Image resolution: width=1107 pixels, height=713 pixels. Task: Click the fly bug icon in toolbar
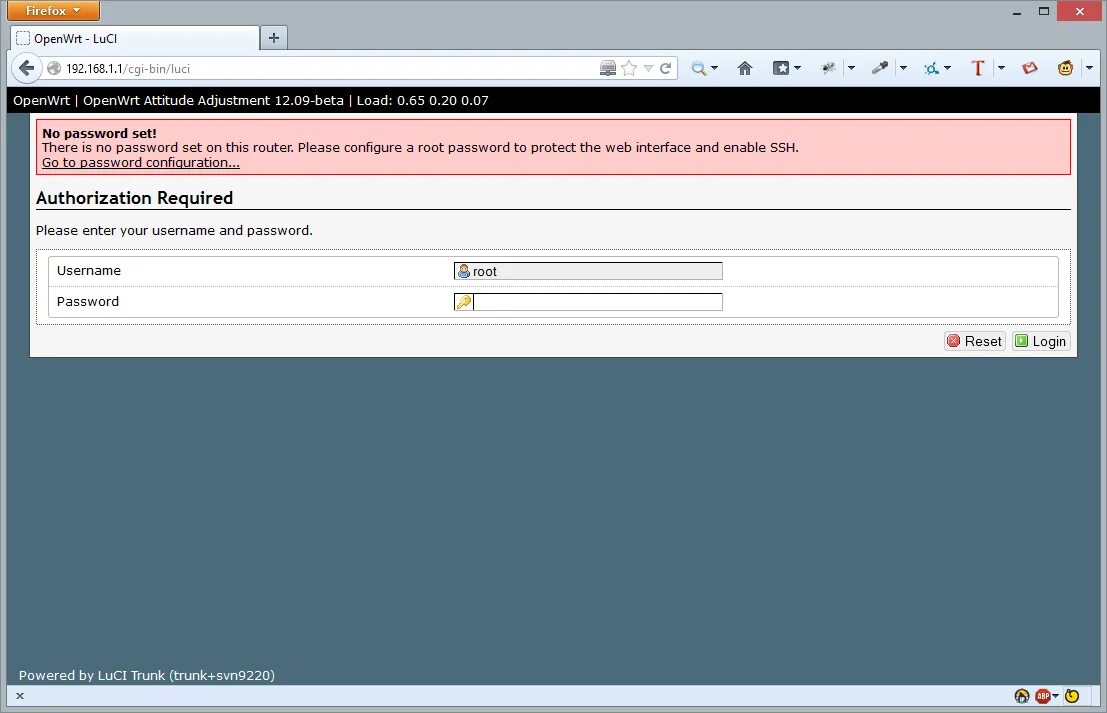click(828, 68)
